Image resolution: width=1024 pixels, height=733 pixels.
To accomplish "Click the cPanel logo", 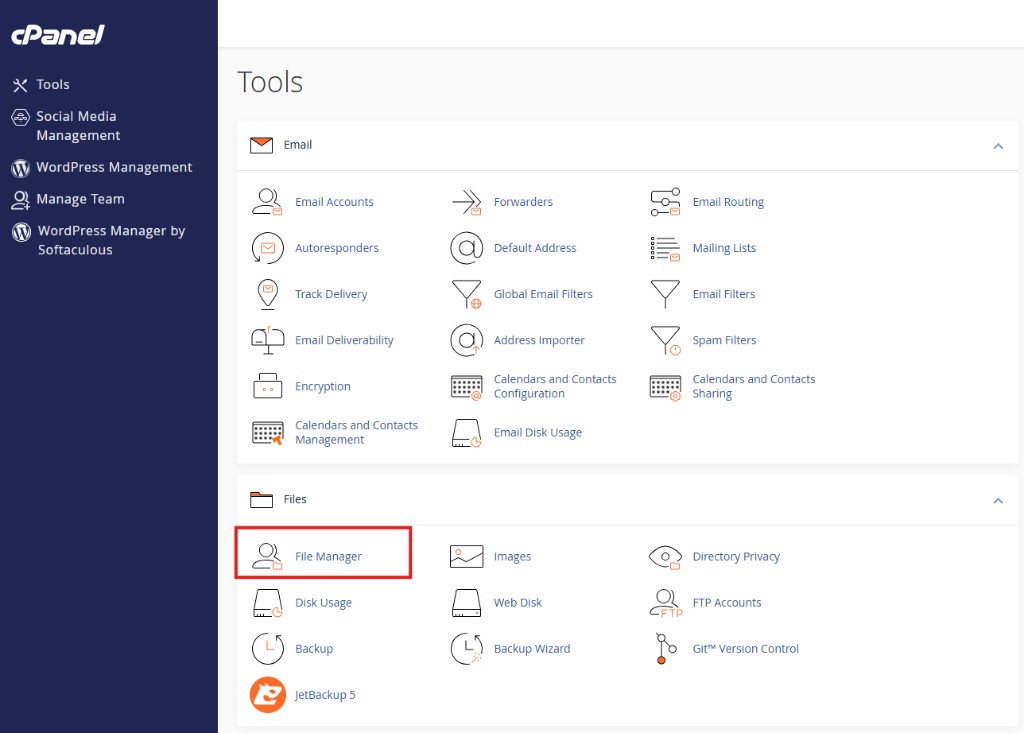I will coord(57,35).
